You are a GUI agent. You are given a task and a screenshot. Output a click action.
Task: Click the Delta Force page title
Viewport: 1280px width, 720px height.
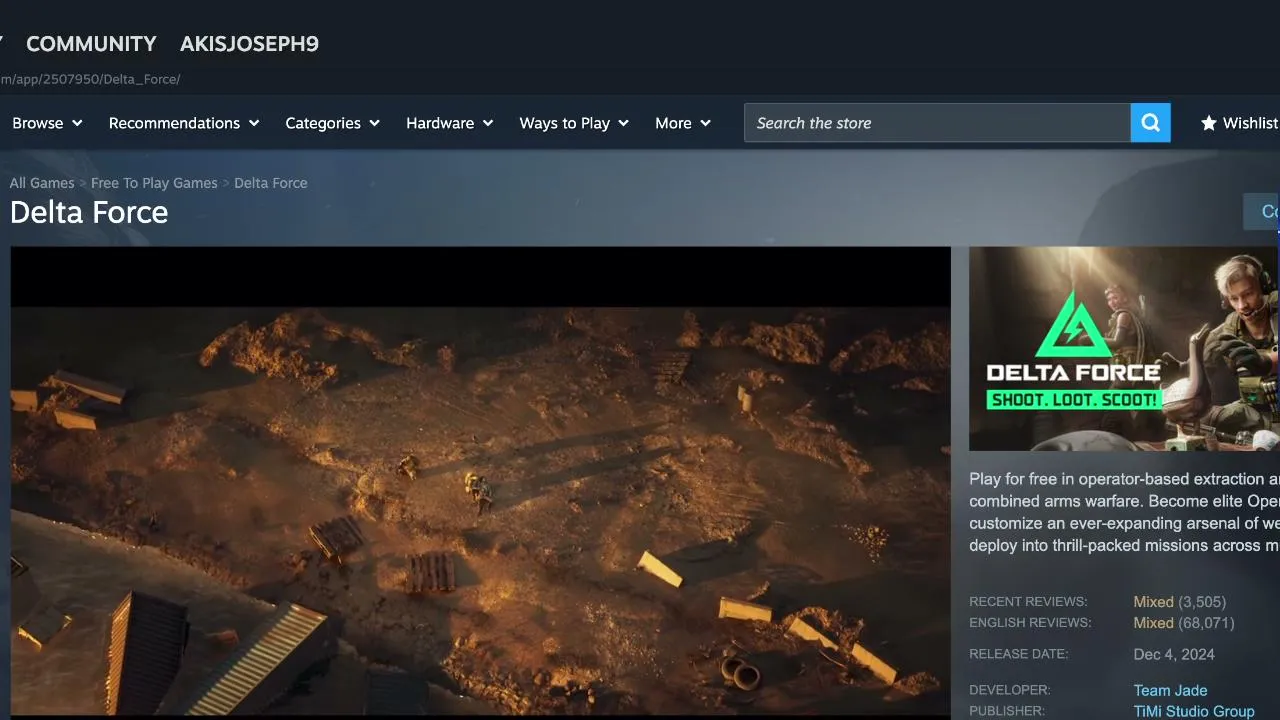point(89,212)
